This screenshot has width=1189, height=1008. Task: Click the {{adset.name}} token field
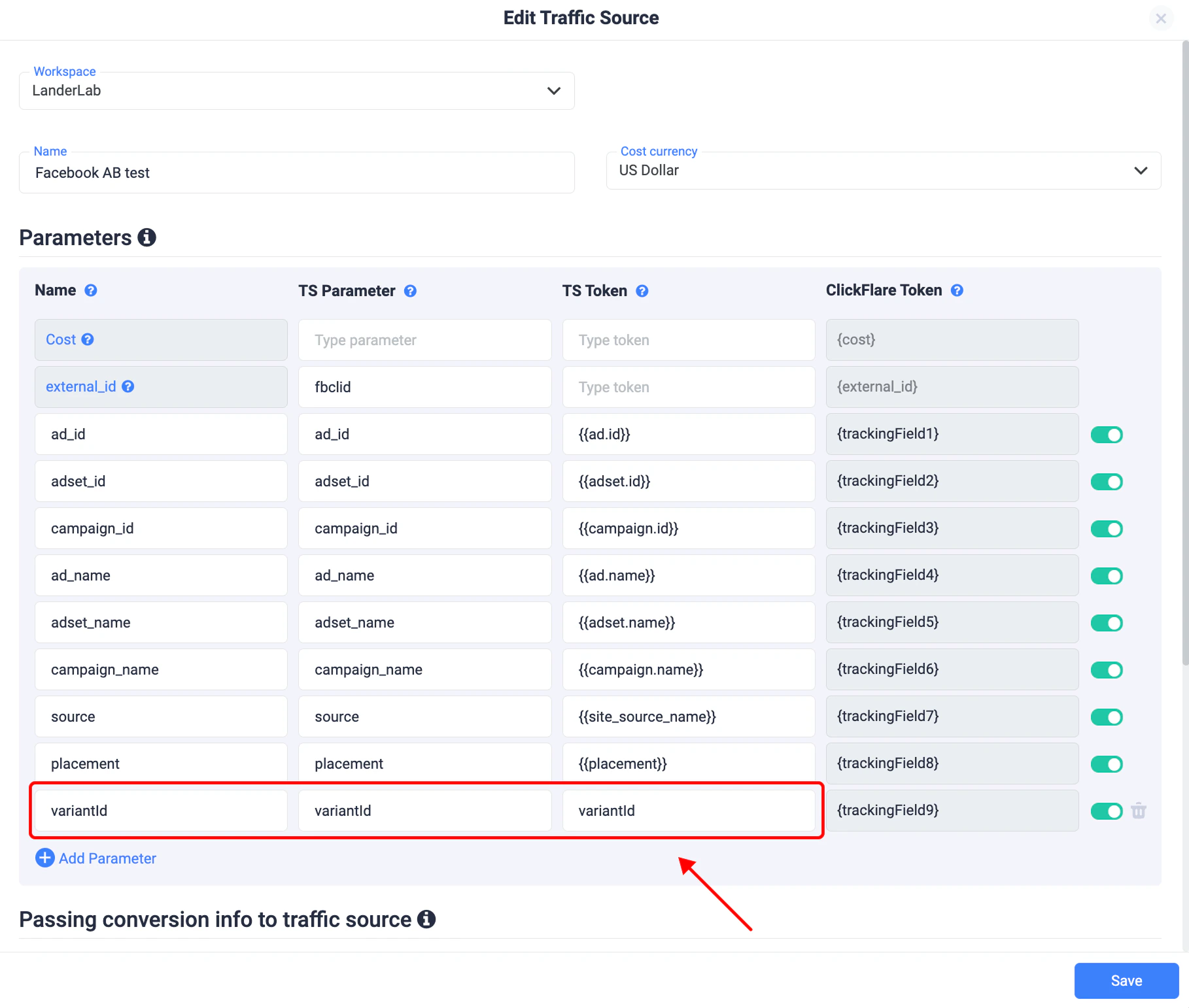tap(689, 622)
